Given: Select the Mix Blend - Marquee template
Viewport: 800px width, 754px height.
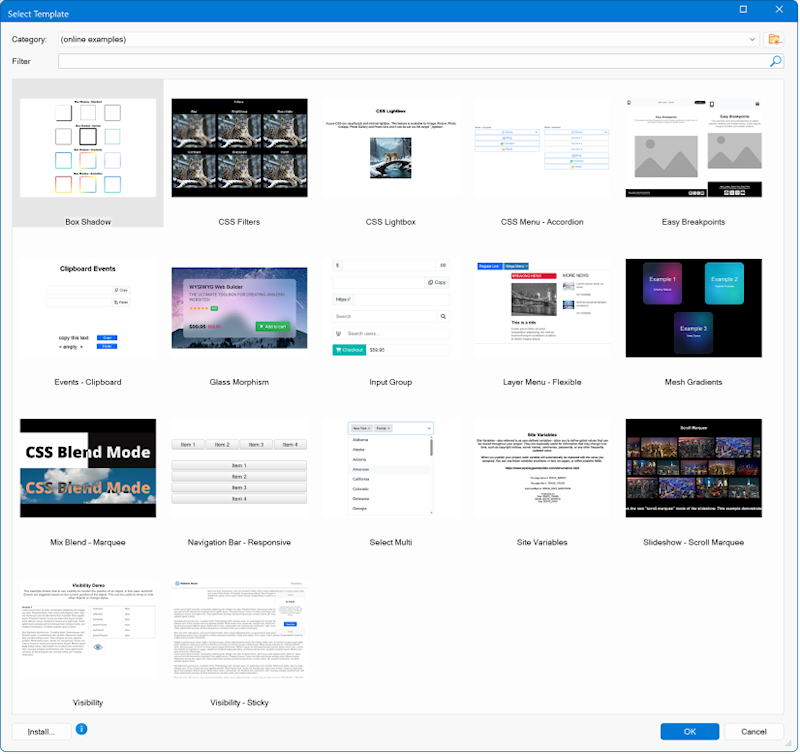Looking at the screenshot, I should tap(88, 468).
